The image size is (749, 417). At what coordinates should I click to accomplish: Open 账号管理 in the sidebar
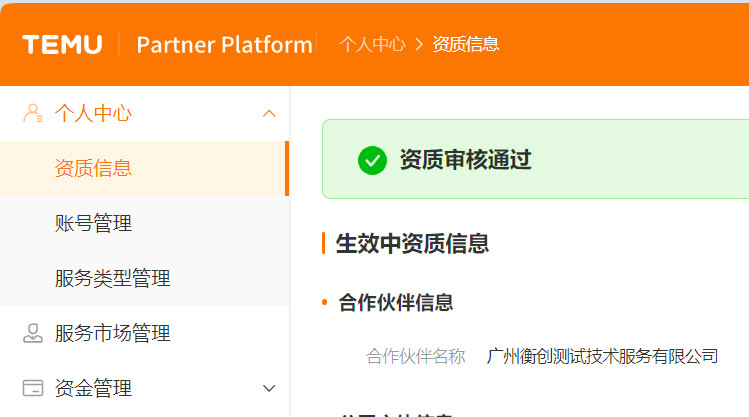click(x=93, y=223)
